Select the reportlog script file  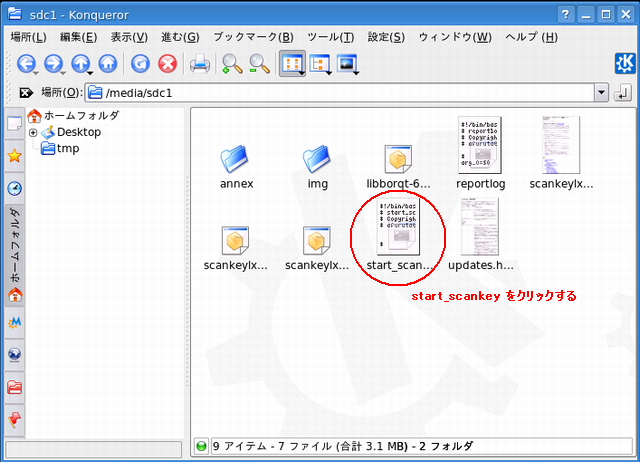click(480, 153)
